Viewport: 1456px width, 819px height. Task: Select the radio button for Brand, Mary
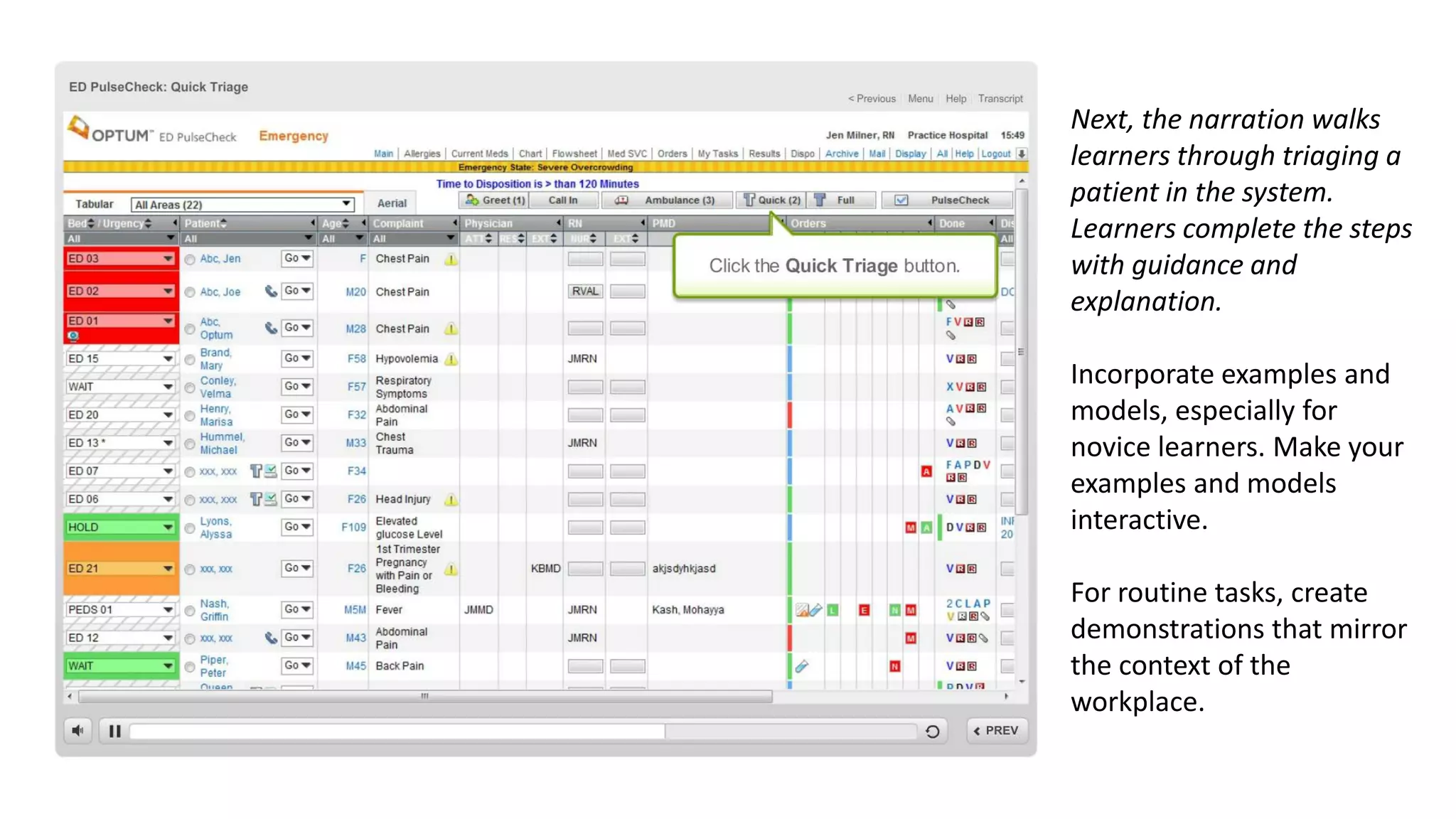[x=190, y=359]
